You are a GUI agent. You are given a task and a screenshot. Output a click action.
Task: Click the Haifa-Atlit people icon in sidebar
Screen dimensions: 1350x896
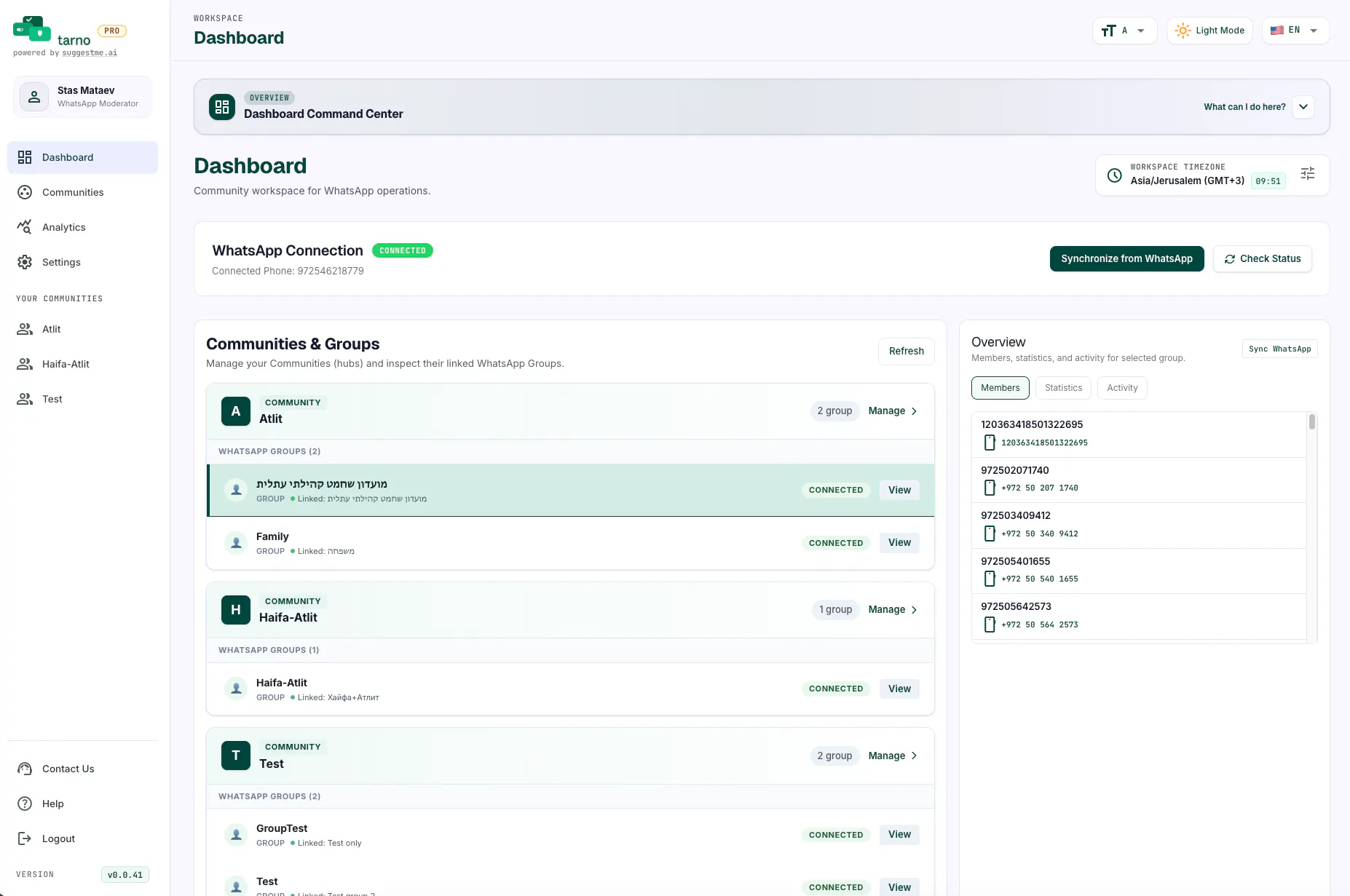click(x=25, y=364)
